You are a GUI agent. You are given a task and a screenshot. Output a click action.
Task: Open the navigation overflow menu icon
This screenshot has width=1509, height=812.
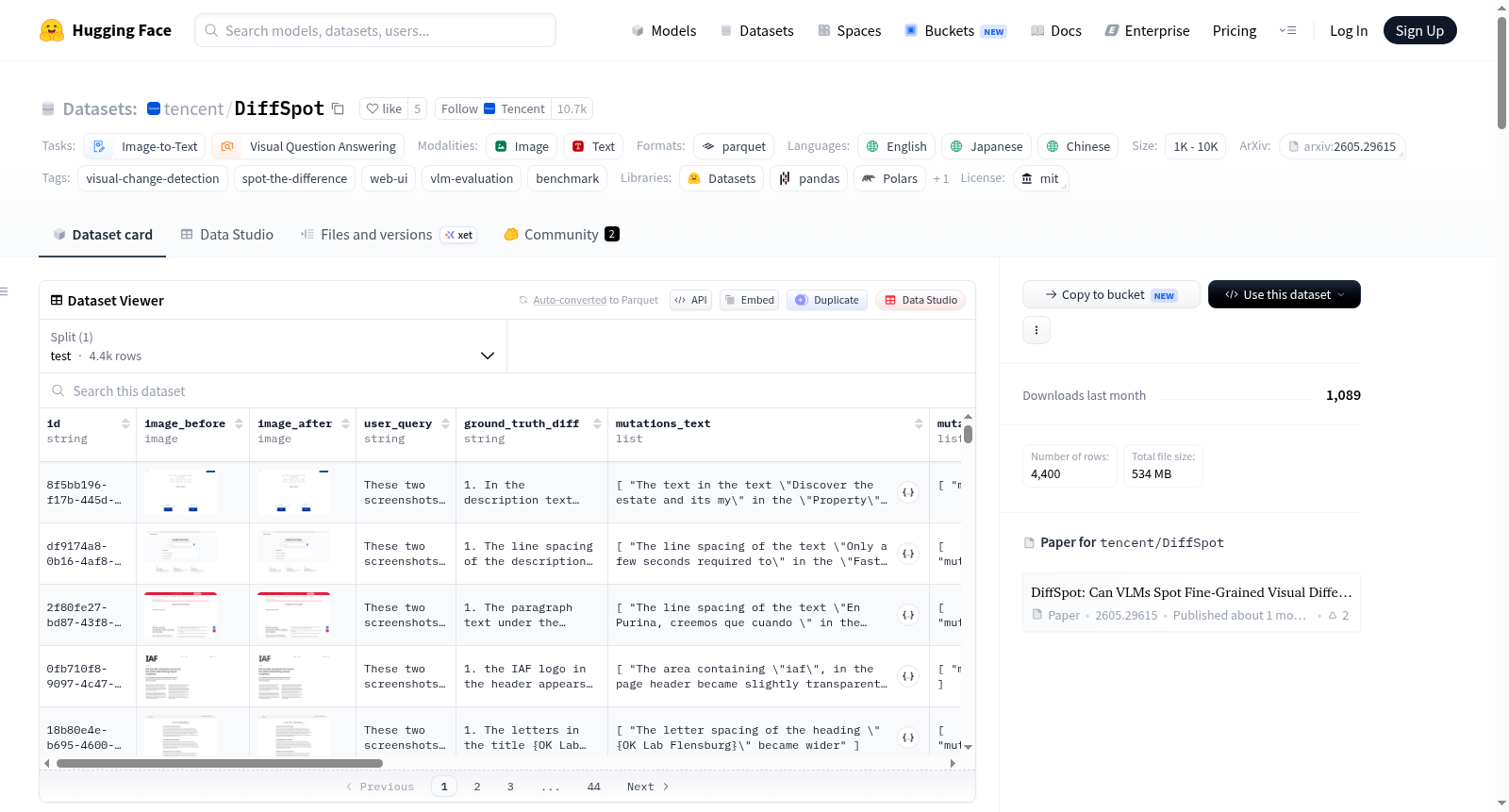[1287, 30]
